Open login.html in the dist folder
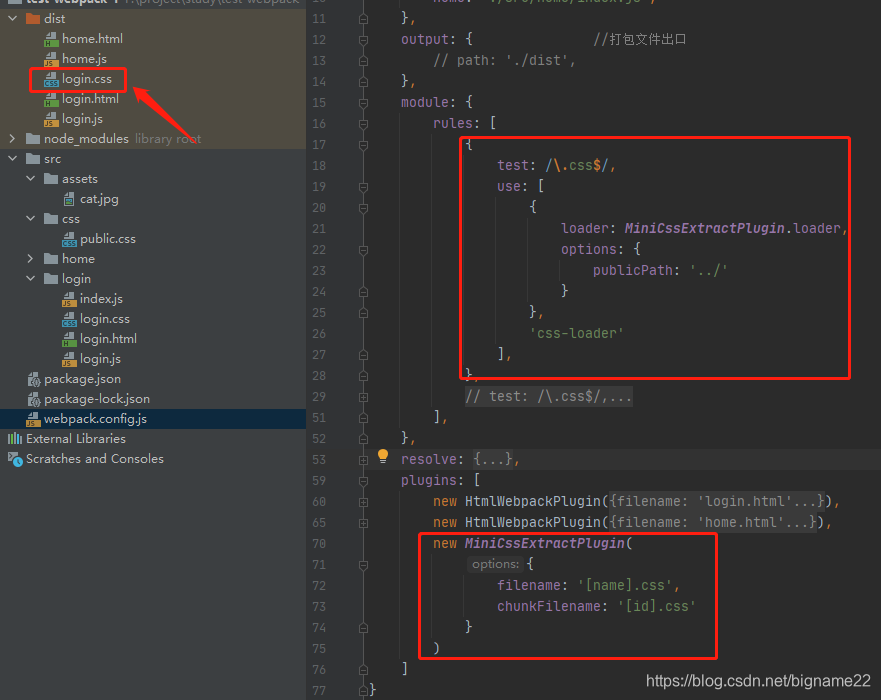 (90, 99)
